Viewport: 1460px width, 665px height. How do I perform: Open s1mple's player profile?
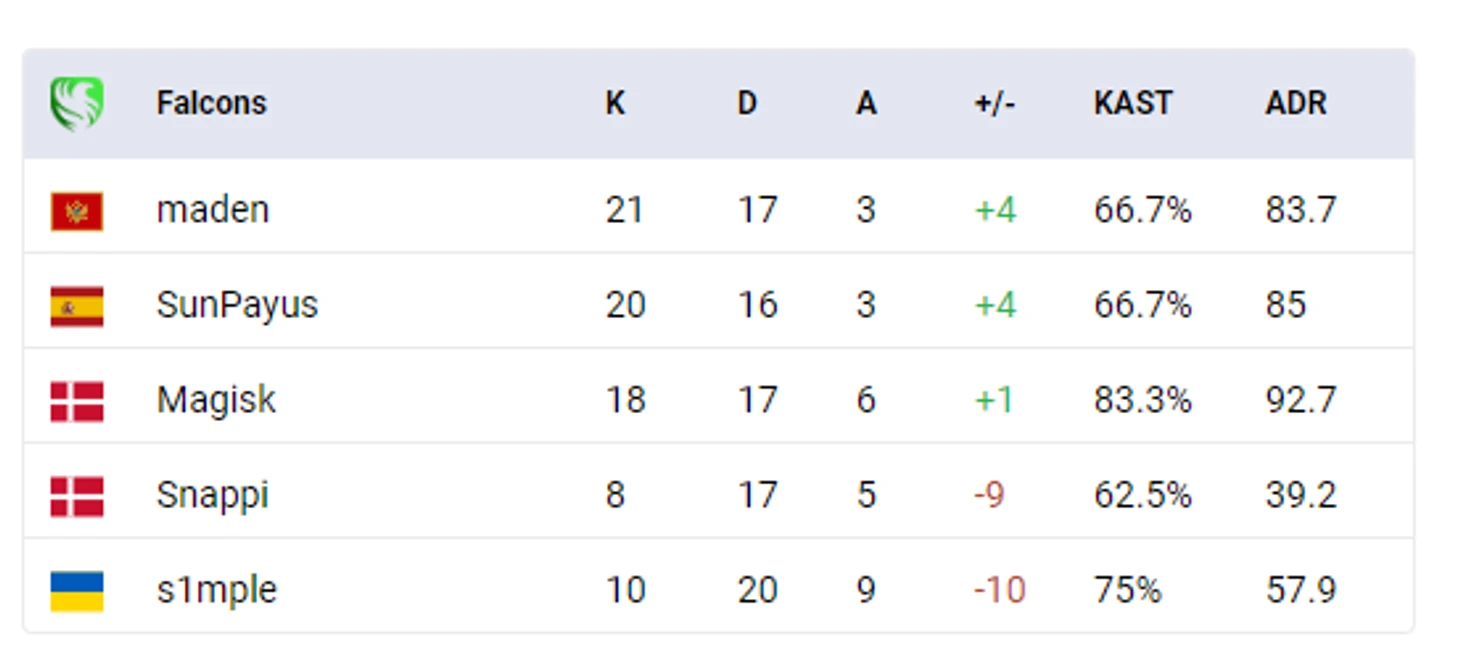217,590
